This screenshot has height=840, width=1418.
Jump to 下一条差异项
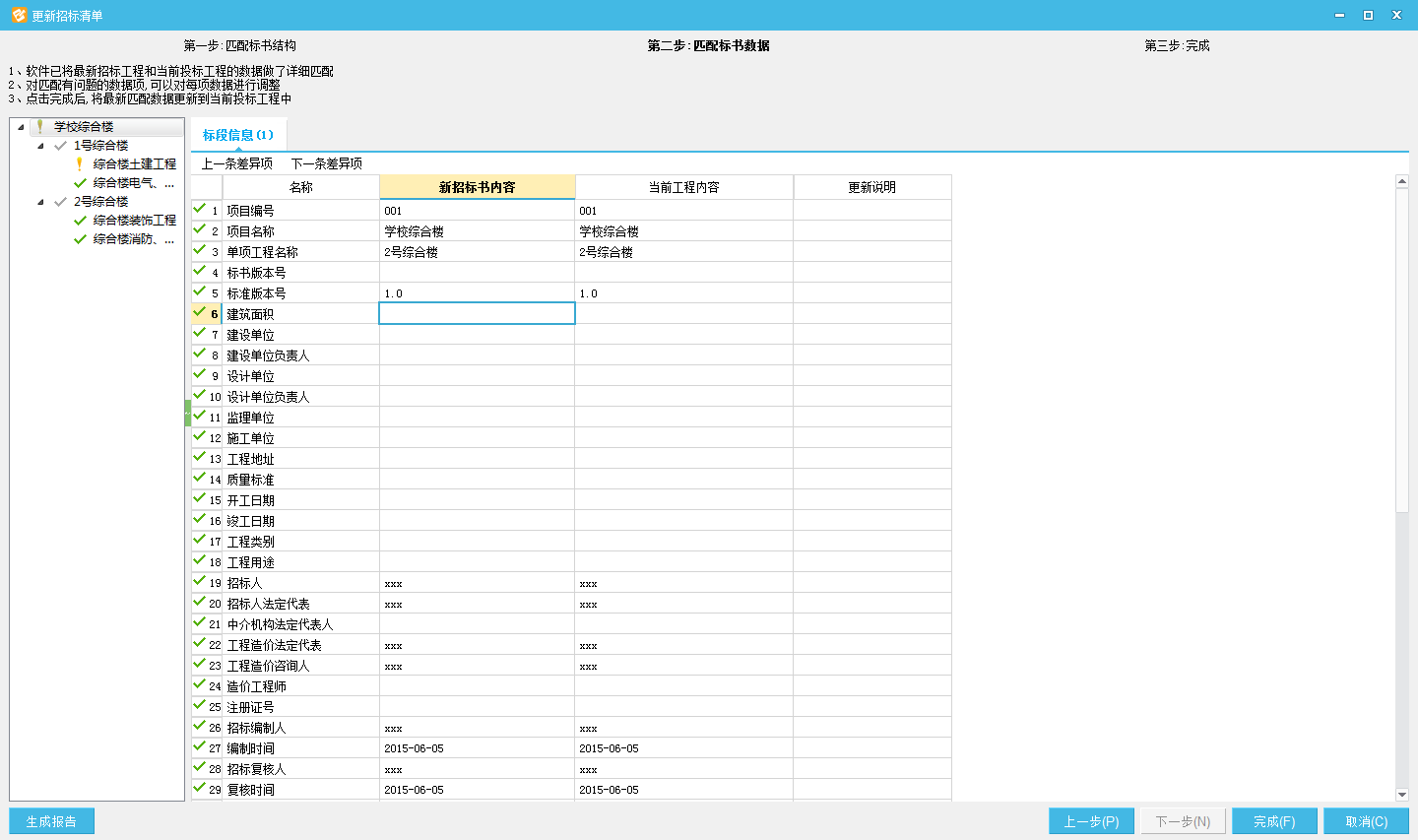coord(326,163)
